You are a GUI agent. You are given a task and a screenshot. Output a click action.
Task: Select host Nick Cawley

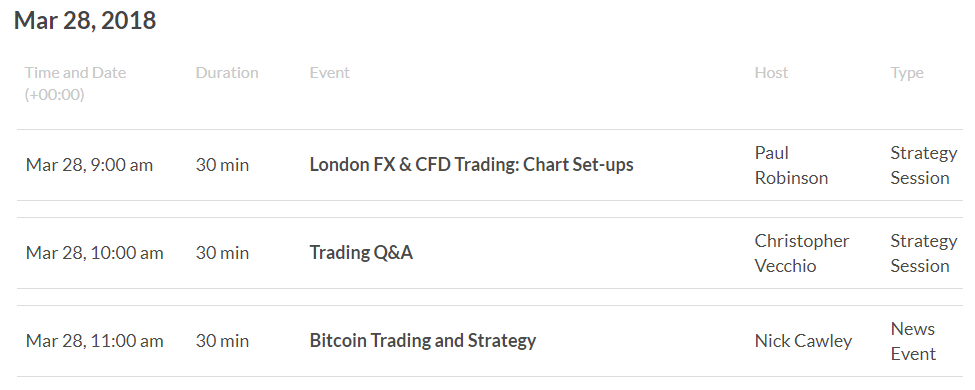coord(803,341)
